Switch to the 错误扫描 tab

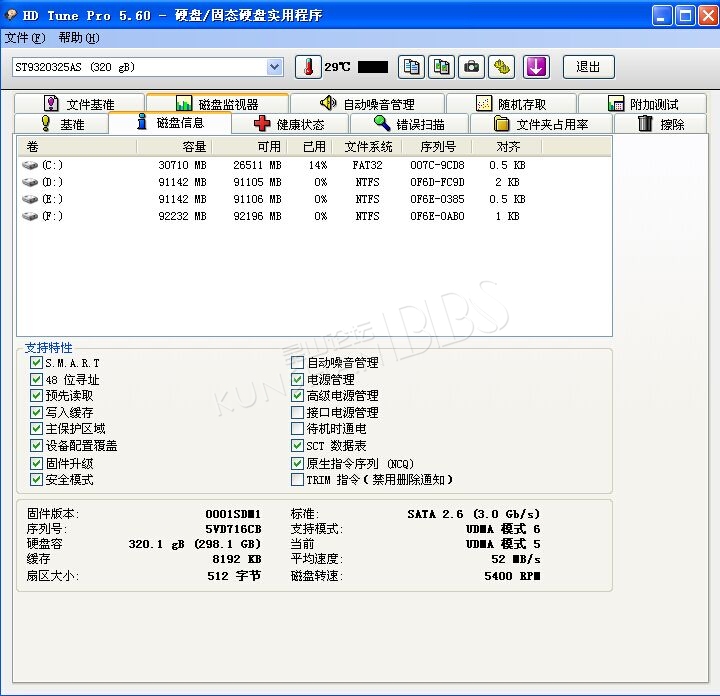point(409,124)
